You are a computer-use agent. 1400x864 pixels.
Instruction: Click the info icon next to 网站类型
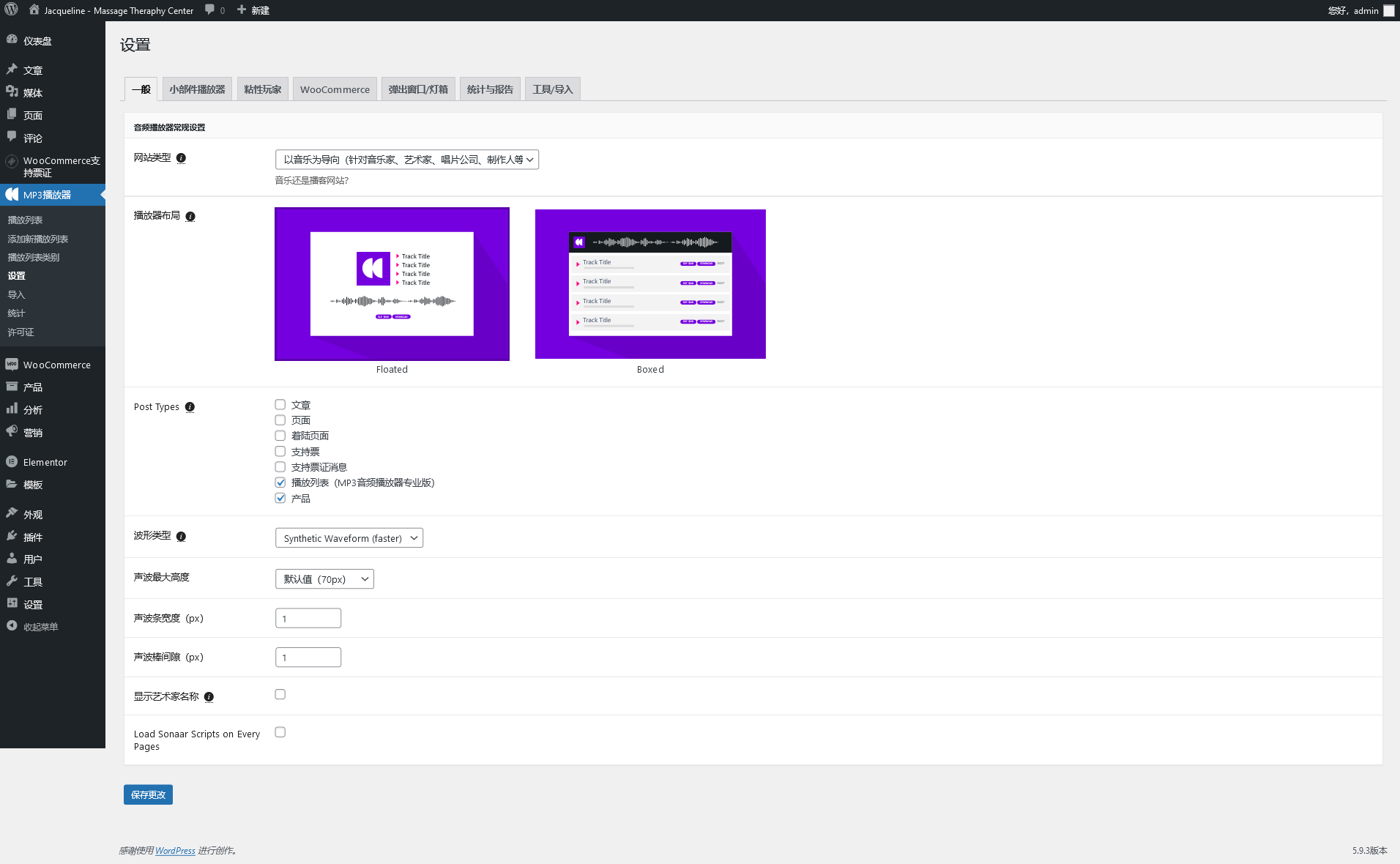tap(181, 158)
